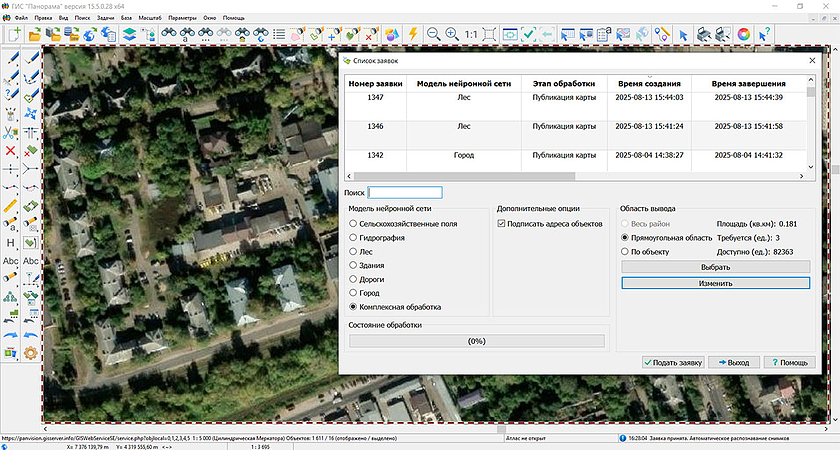The image size is (840, 450).
Task: Choose the По объекту output area option
Action: point(625,252)
